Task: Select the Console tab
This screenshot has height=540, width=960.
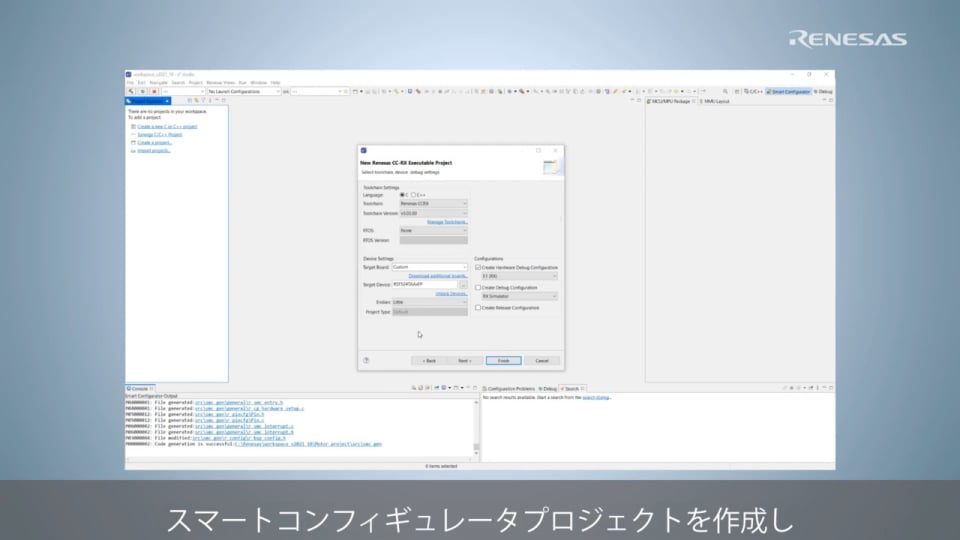Action: [x=140, y=389]
